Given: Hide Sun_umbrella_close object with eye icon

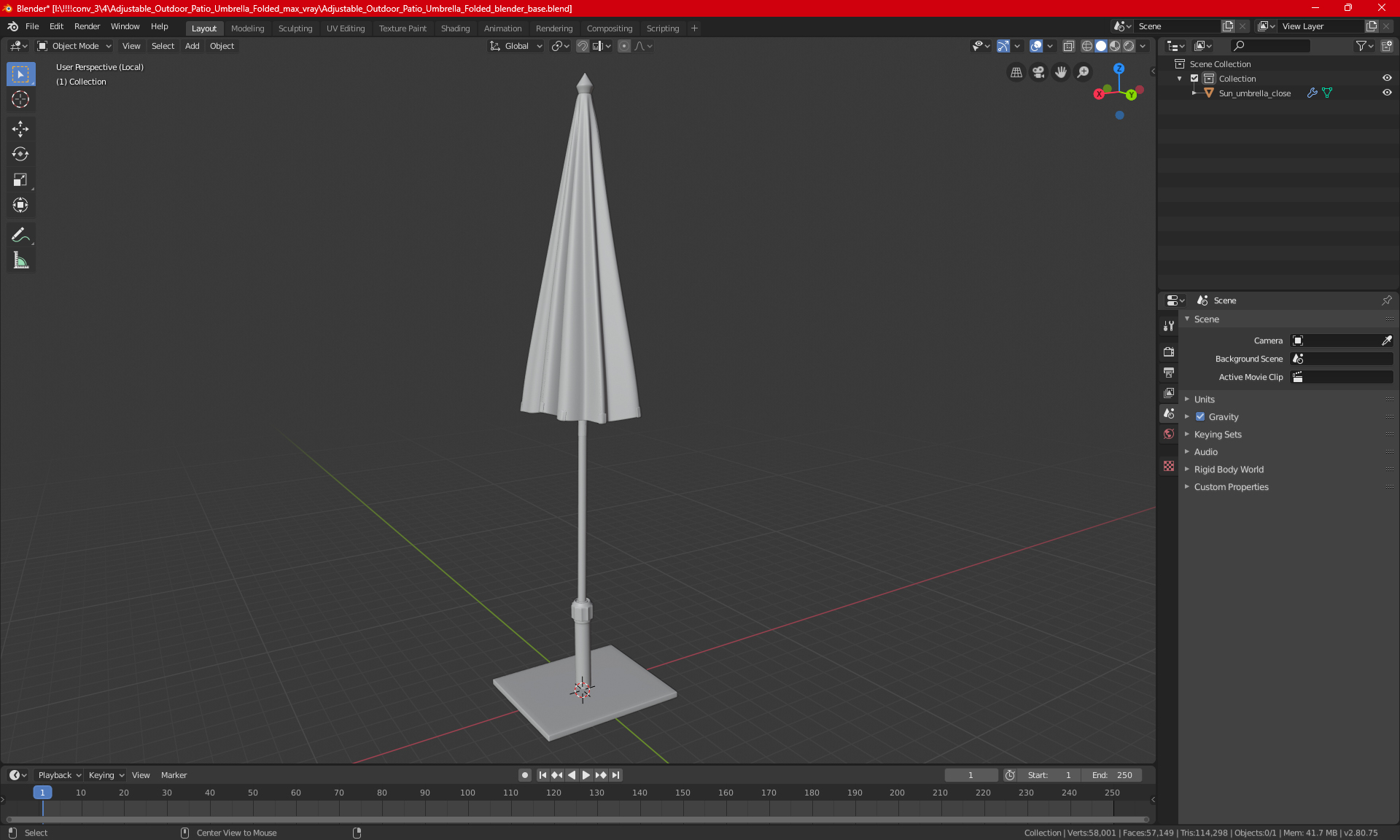Looking at the screenshot, I should coord(1387,93).
